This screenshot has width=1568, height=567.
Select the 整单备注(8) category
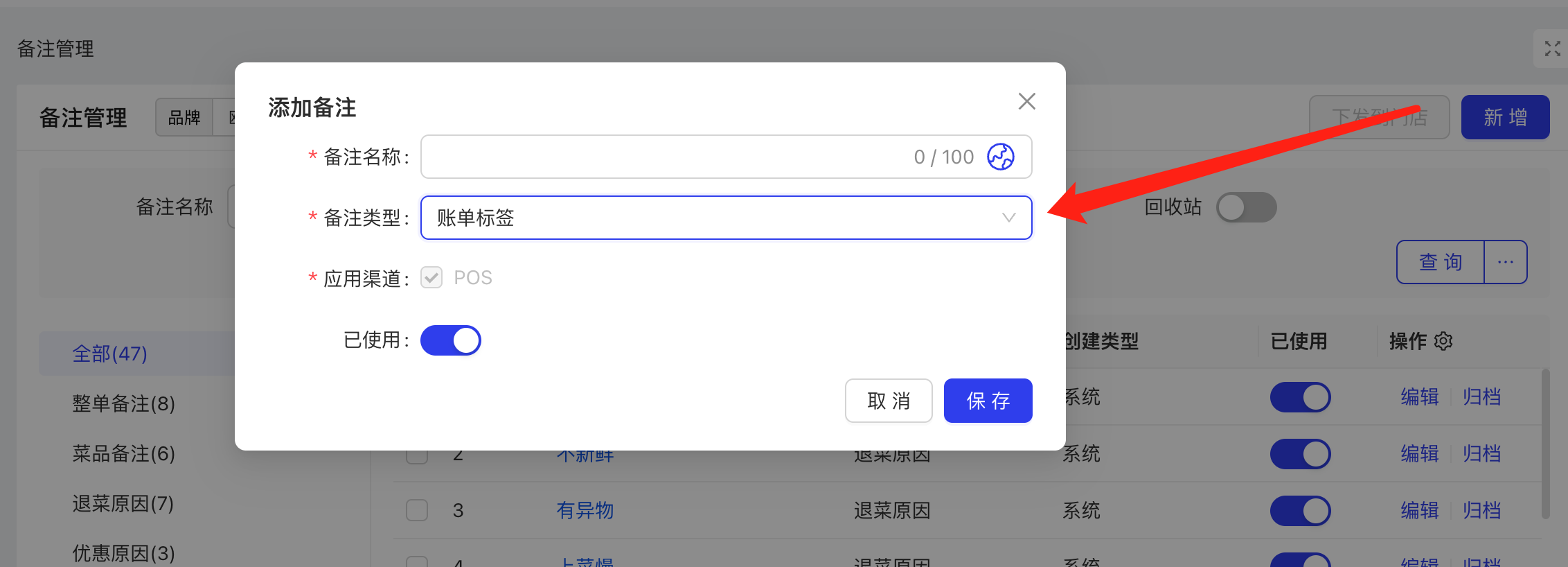coord(124,403)
